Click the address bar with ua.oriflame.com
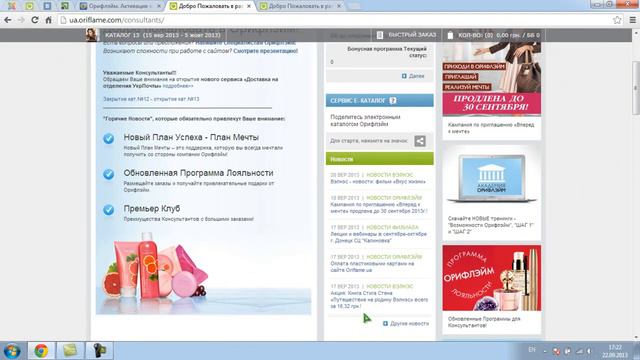This screenshot has width=640, height=360. pos(335,20)
